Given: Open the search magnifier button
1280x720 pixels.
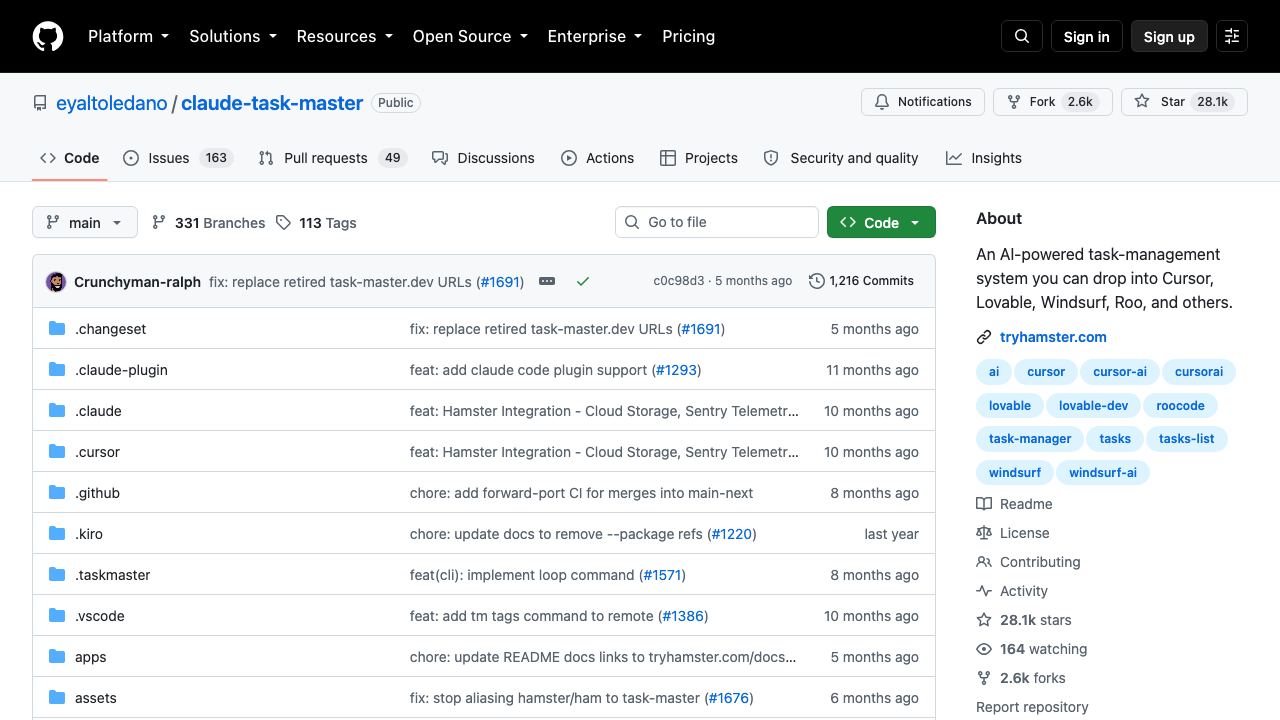Looking at the screenshot, I should click(1022, 36).
